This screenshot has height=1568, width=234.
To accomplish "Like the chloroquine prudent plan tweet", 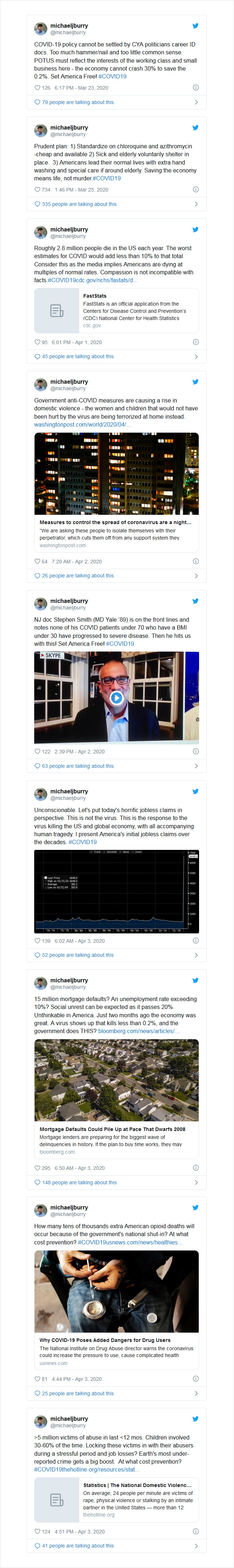I will tap(37, 189).
